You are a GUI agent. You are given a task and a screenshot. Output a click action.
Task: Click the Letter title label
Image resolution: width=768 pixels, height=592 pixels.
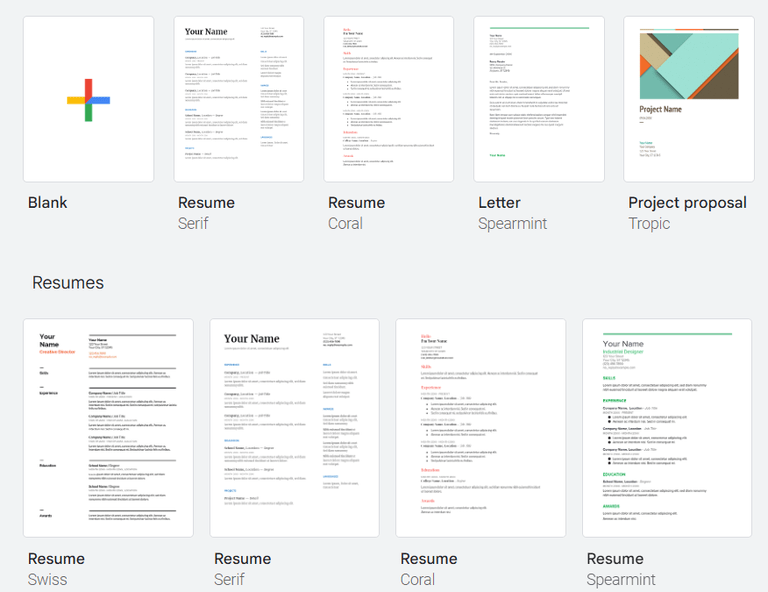(x=499, y=203)
